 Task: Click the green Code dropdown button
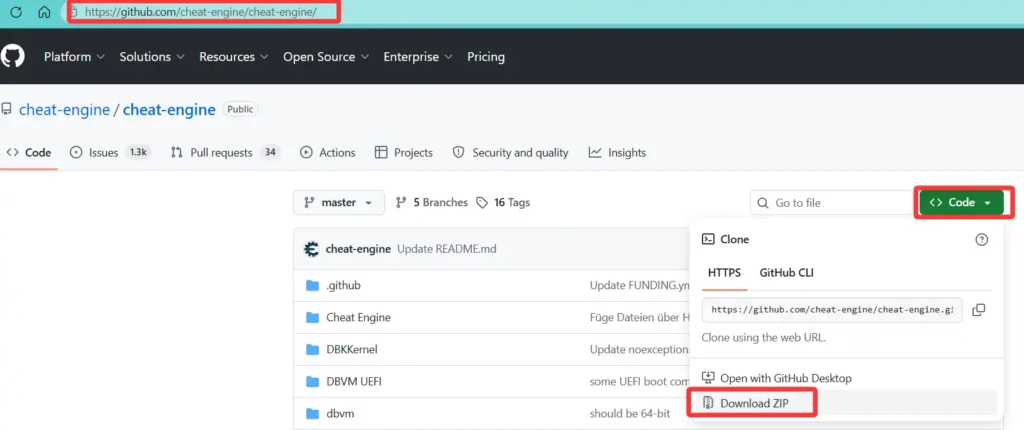(x=961, y=203)
